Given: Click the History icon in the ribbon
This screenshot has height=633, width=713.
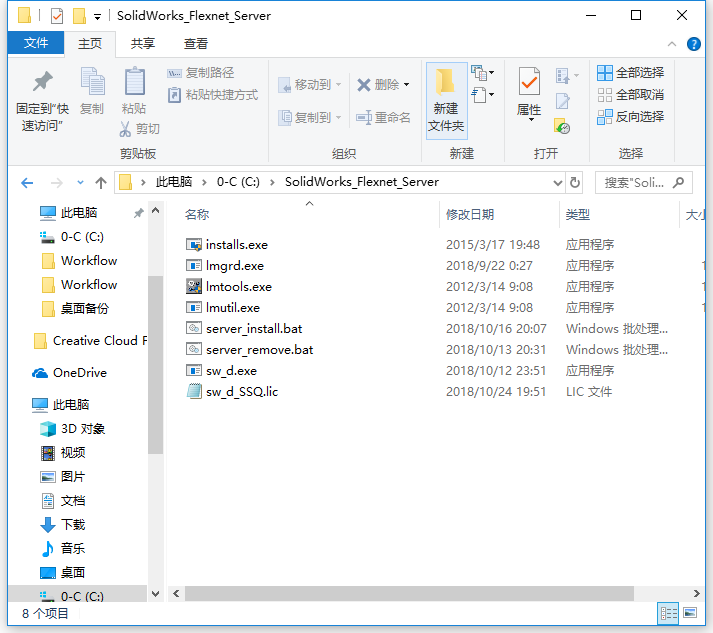Looking at the screenshot, I should (562, 126).
